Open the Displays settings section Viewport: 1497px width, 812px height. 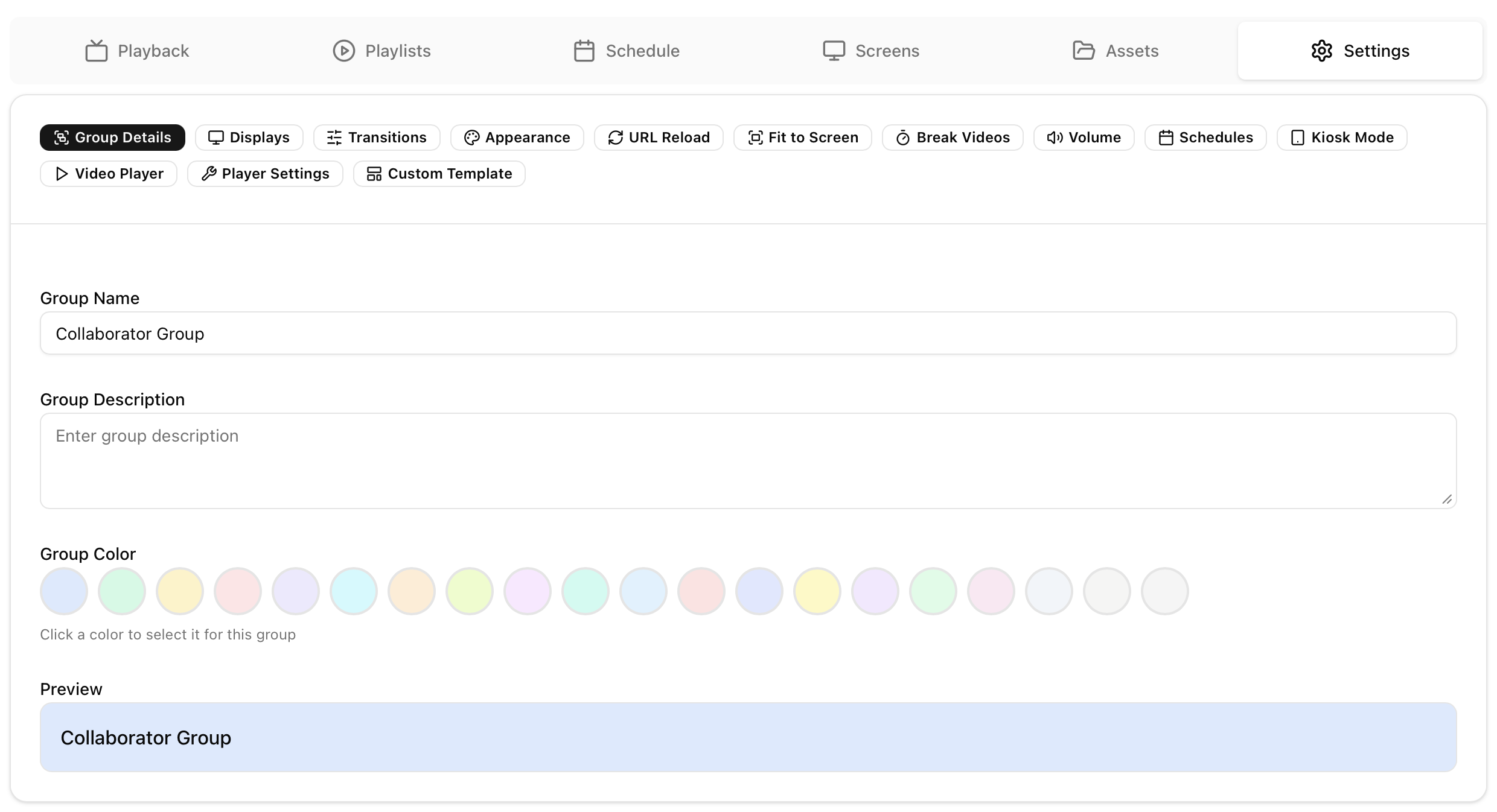[x=249, y=138]
